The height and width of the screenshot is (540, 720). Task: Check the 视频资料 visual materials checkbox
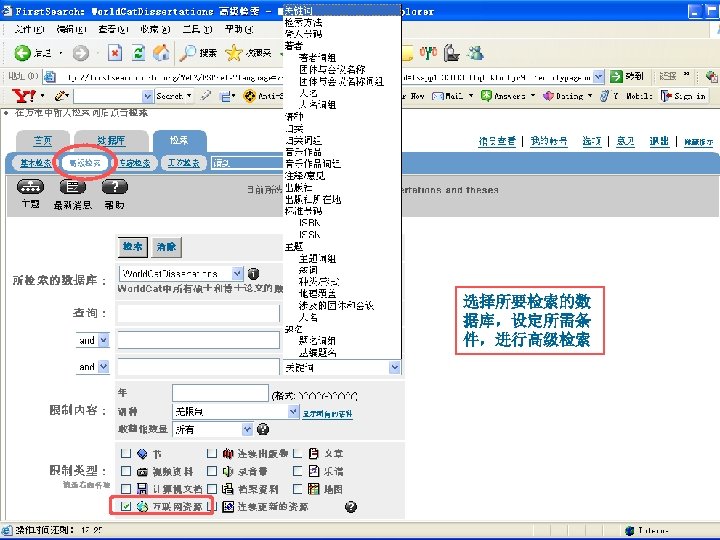[126, 471]
